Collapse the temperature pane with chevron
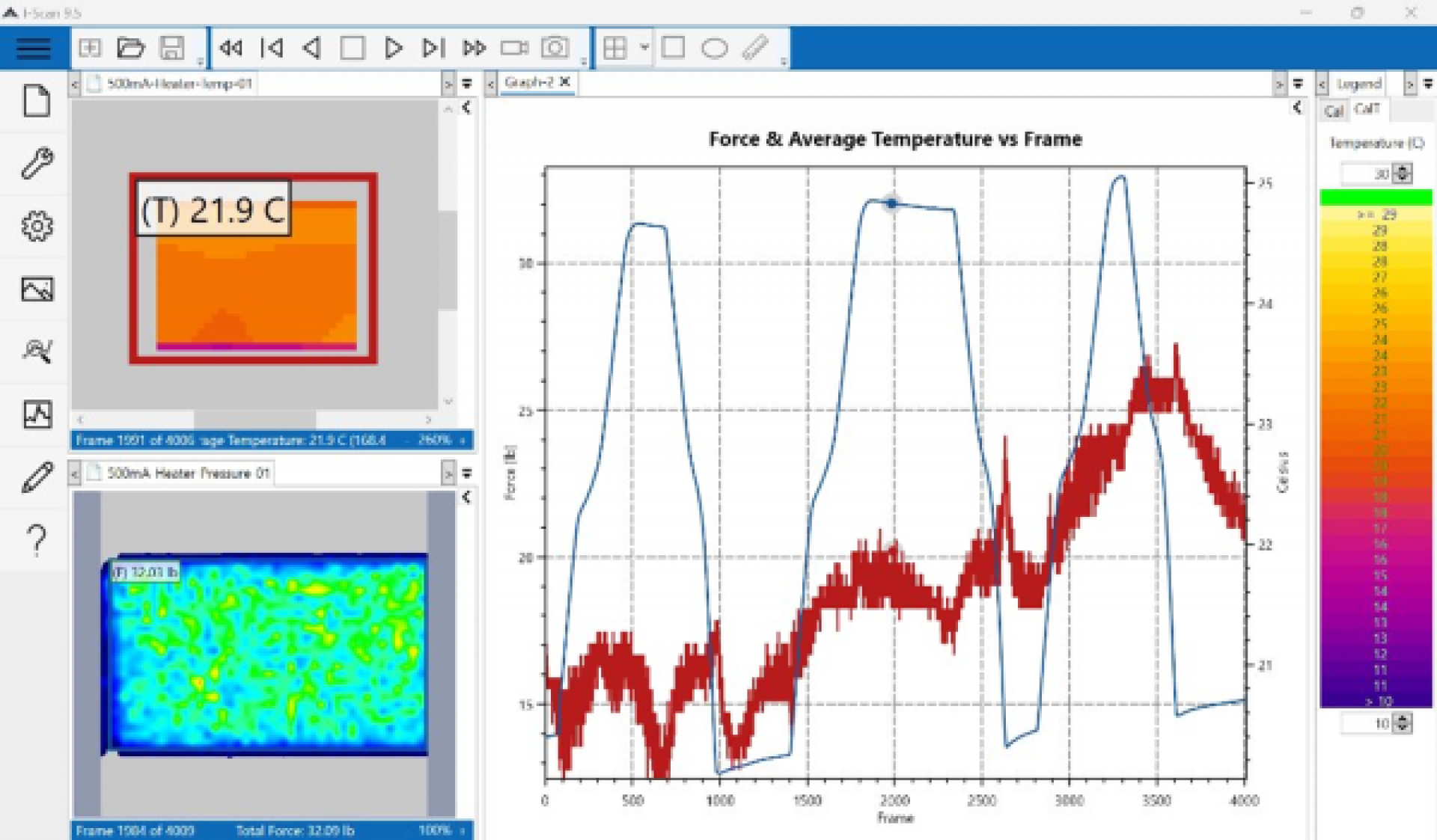This screenshot has width=1437, height=840. tap(466, 108)
